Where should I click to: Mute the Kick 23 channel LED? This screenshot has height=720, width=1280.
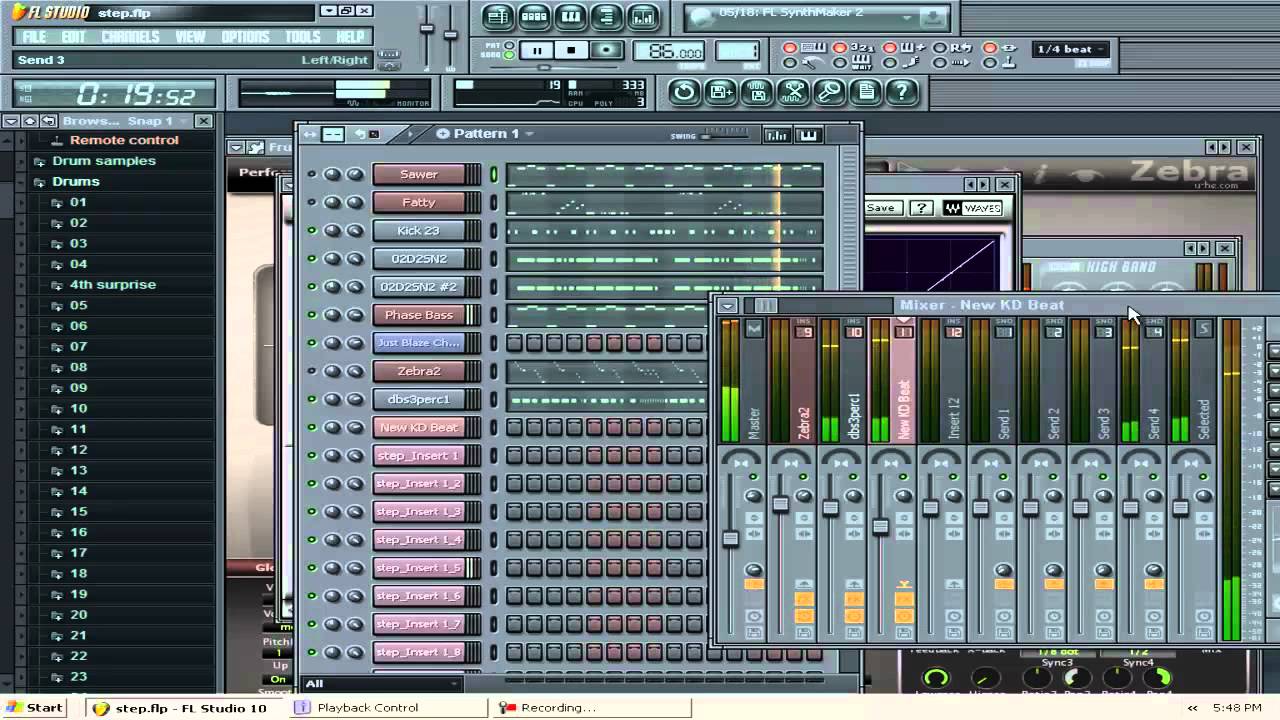coord(311,230)
